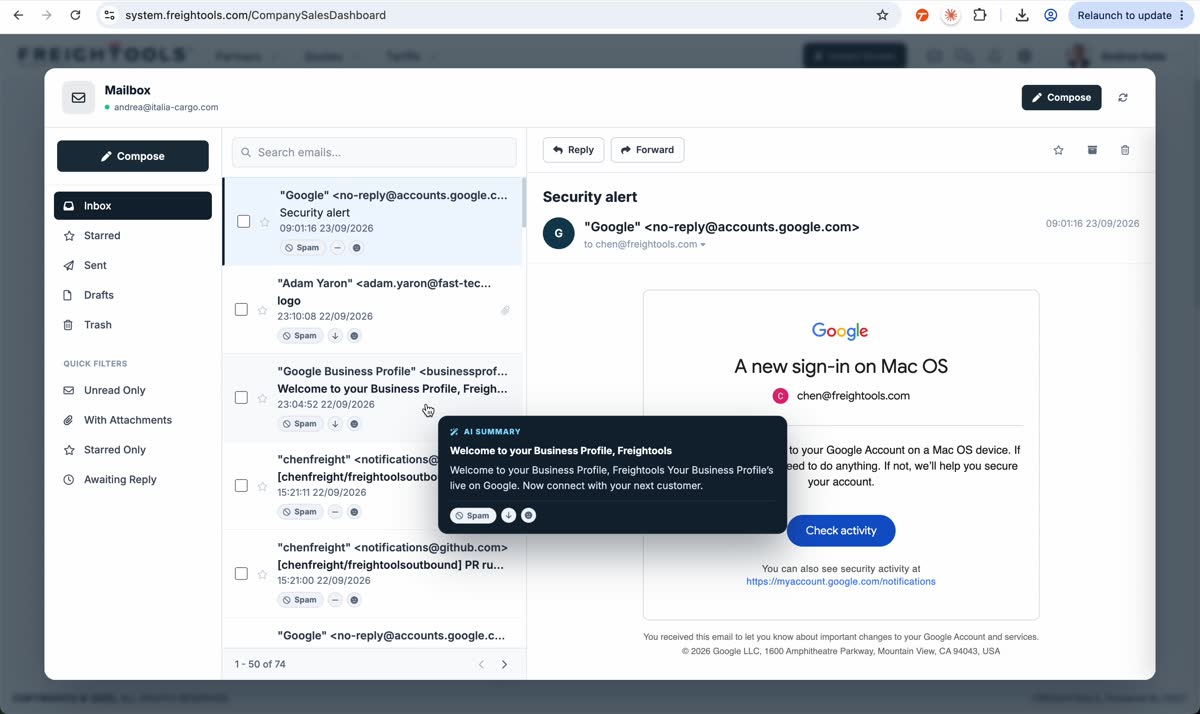Refresh the mailbox with the sync icon
Image resolution: width=1200 pixels, height=714 pixels.
click(x=1123, y=98)
